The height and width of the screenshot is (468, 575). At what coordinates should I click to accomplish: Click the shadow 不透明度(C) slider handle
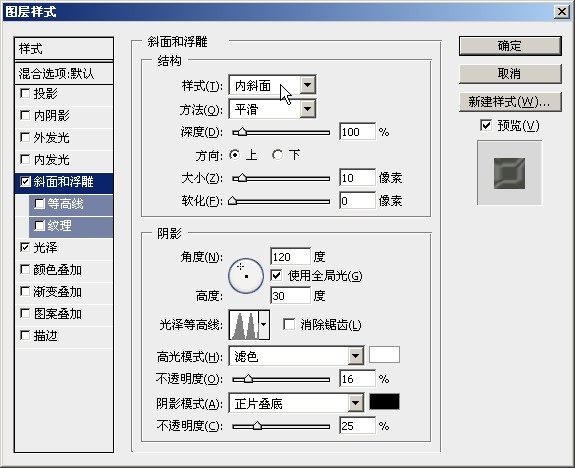[x=257, y=425]
